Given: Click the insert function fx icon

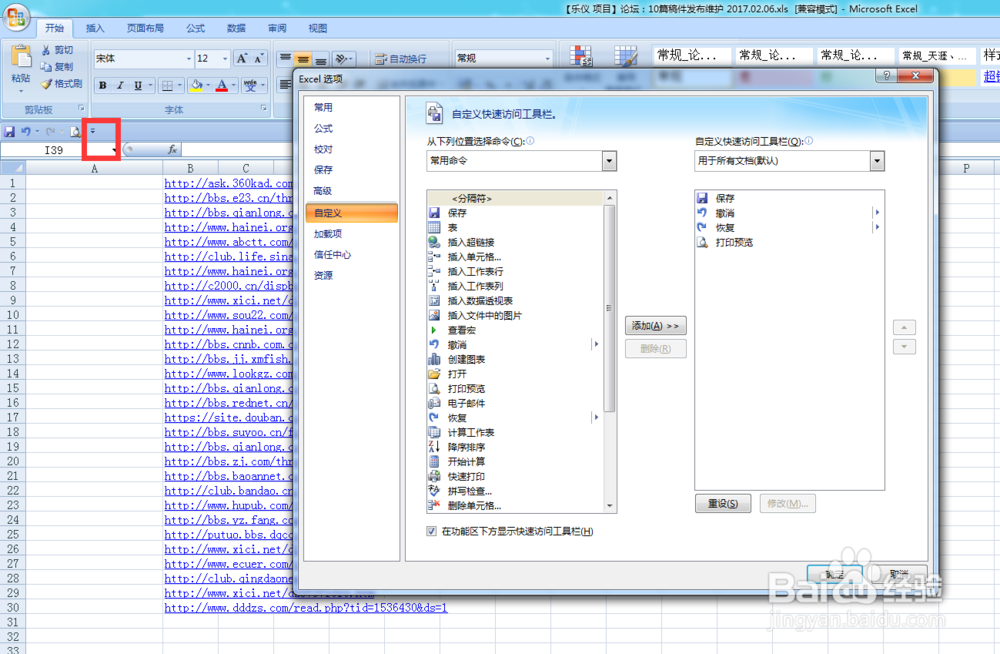Looking at the screenshot, I should coord(172,149).
